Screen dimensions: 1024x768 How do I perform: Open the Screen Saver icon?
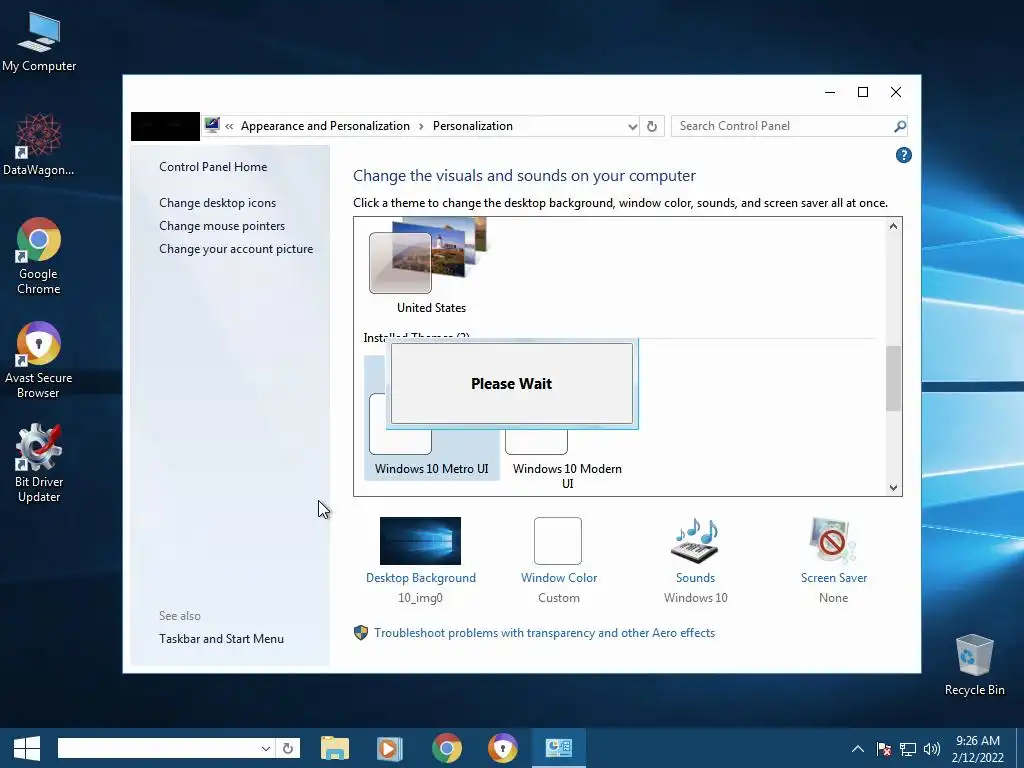[x=833, y=541]
